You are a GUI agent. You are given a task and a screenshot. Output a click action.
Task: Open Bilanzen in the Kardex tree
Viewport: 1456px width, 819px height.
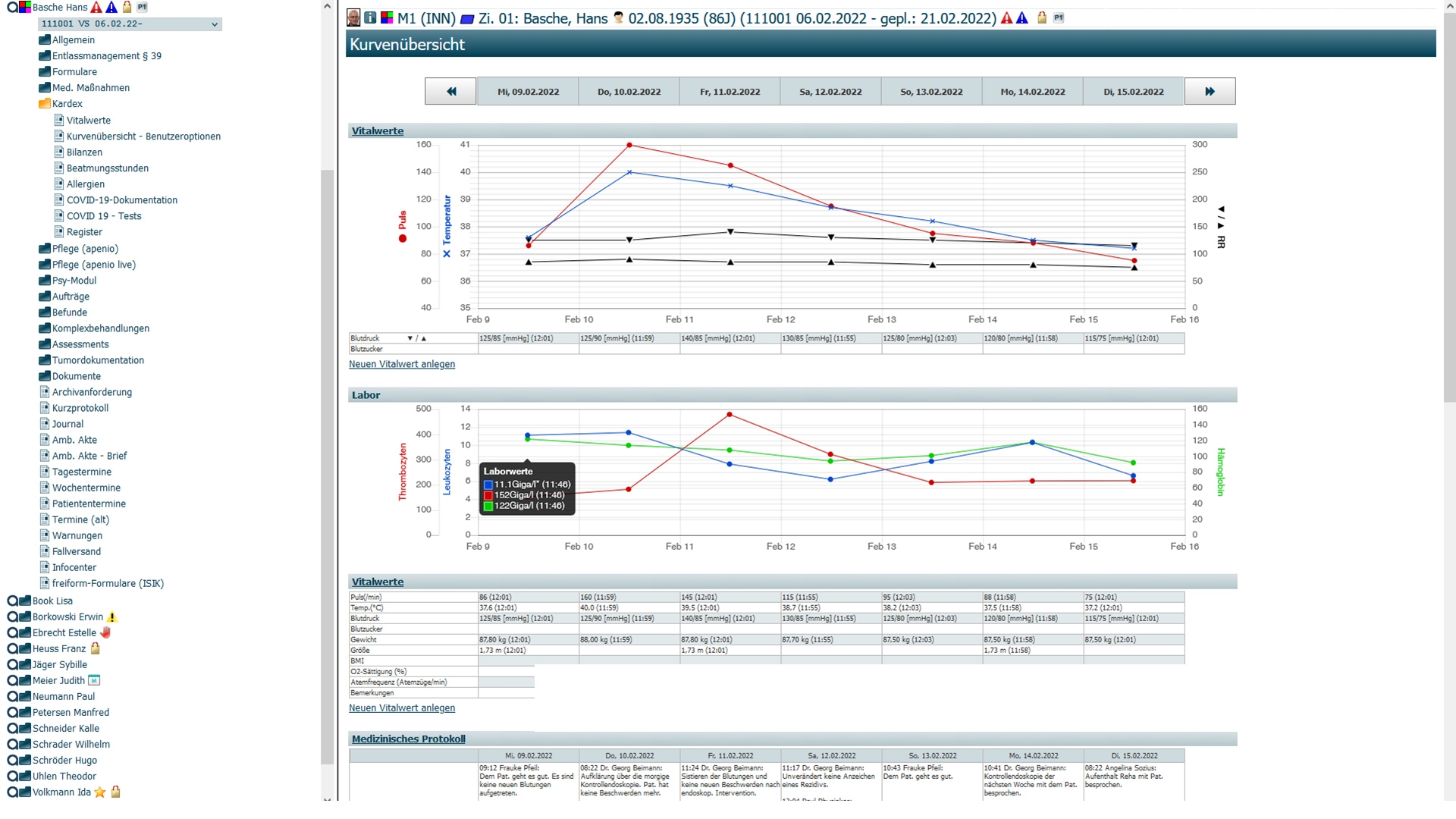pos(84,152)
